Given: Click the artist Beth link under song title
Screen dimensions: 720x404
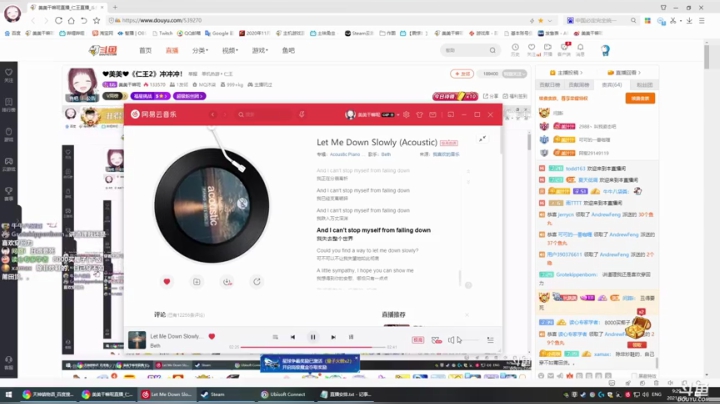Looking at the screenshot, I should pyautogui.click(x=386, y=154).
